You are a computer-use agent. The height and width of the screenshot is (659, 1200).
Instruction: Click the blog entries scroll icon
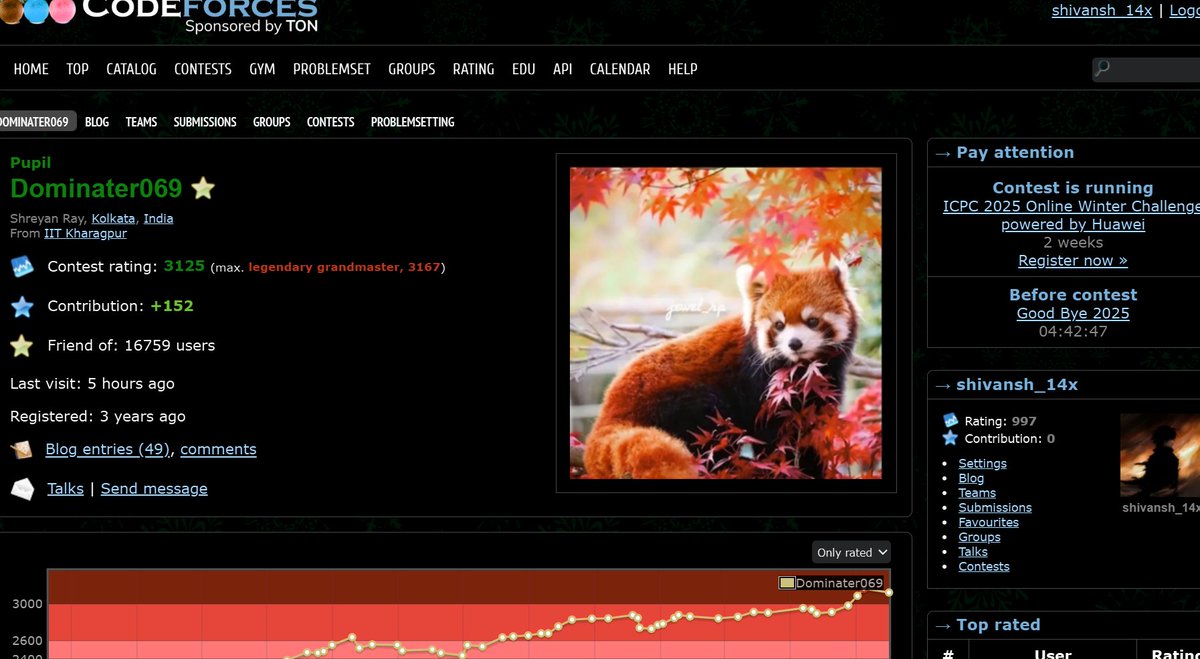click(x=22, y=450)
